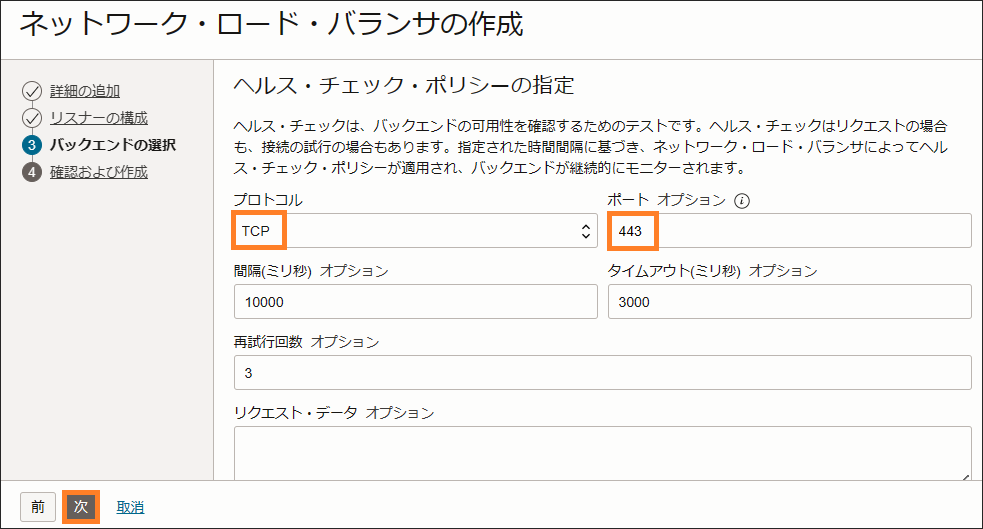Click the リスナーの構成 checkmark icon
The image size is (983, 529).
pos(32,118)
